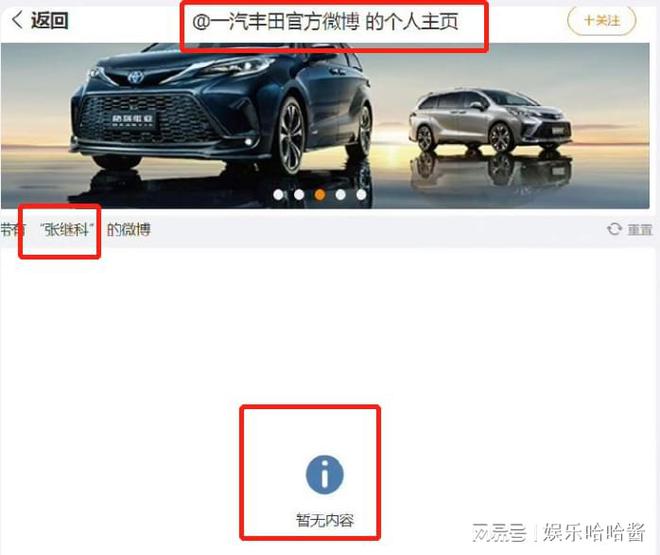Click the dark blue Sienna car image
This screenshot has width=660, height=555.
tap(222, 114)
